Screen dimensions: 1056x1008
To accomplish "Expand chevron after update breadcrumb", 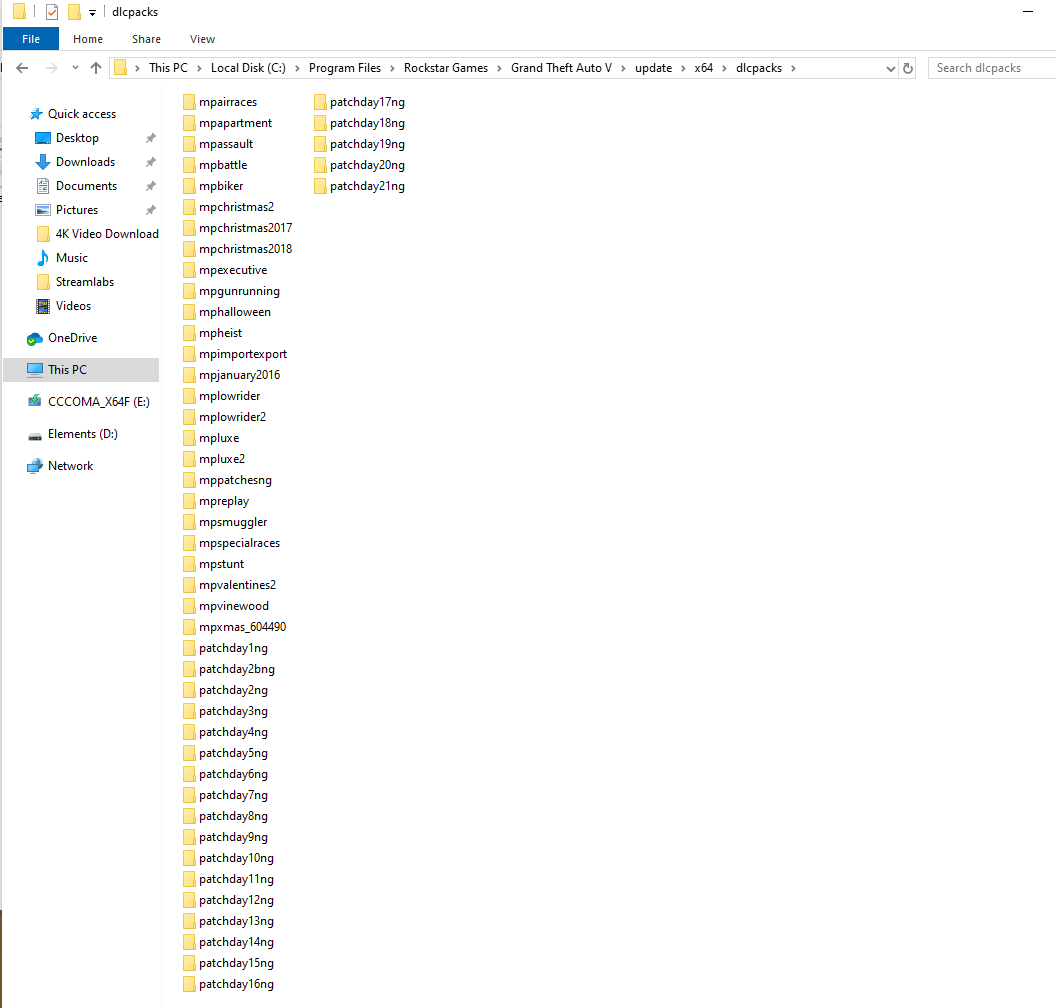I will click(x=683, y=68).
